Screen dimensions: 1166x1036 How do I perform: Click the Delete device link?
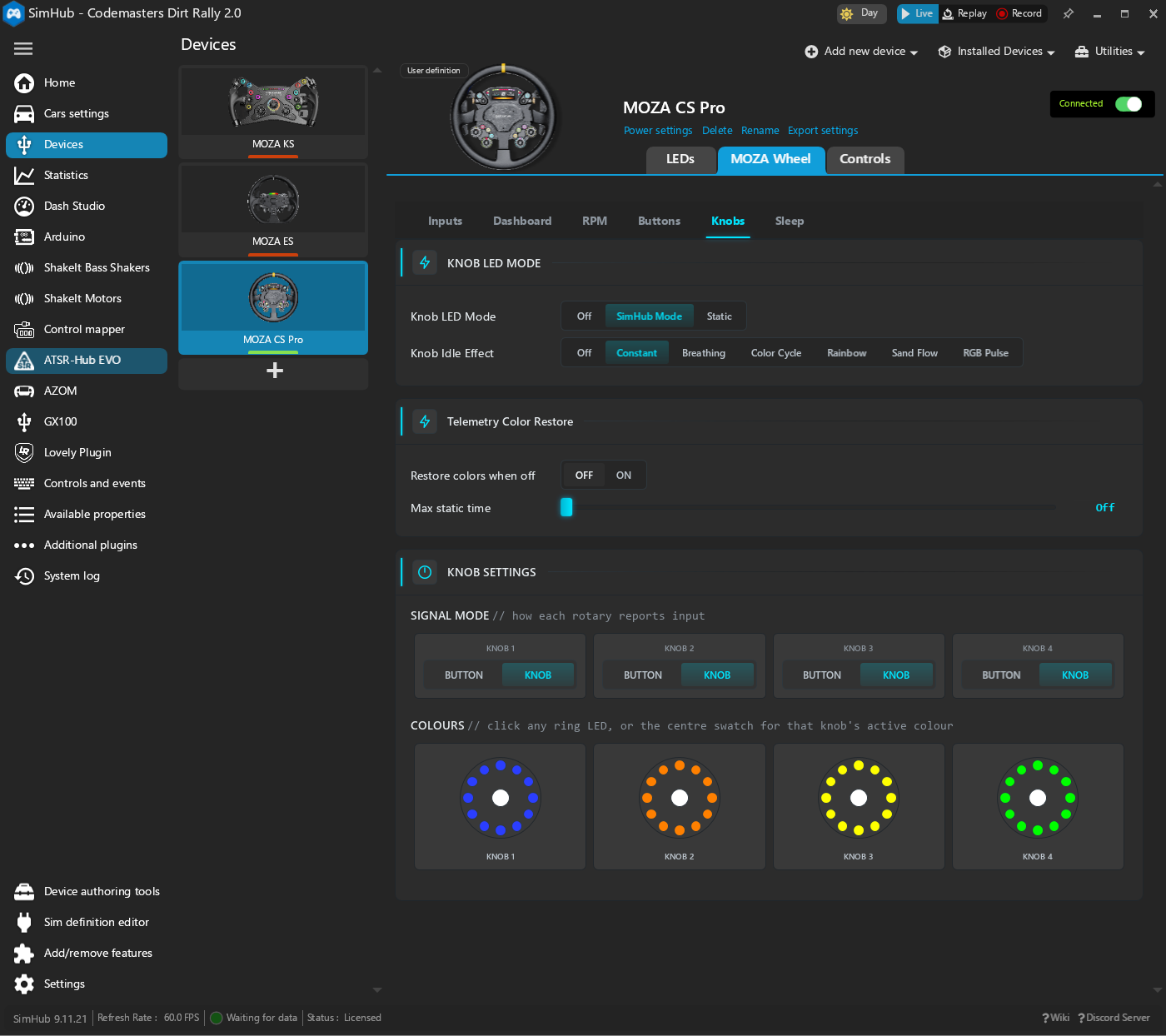point(717,131)
